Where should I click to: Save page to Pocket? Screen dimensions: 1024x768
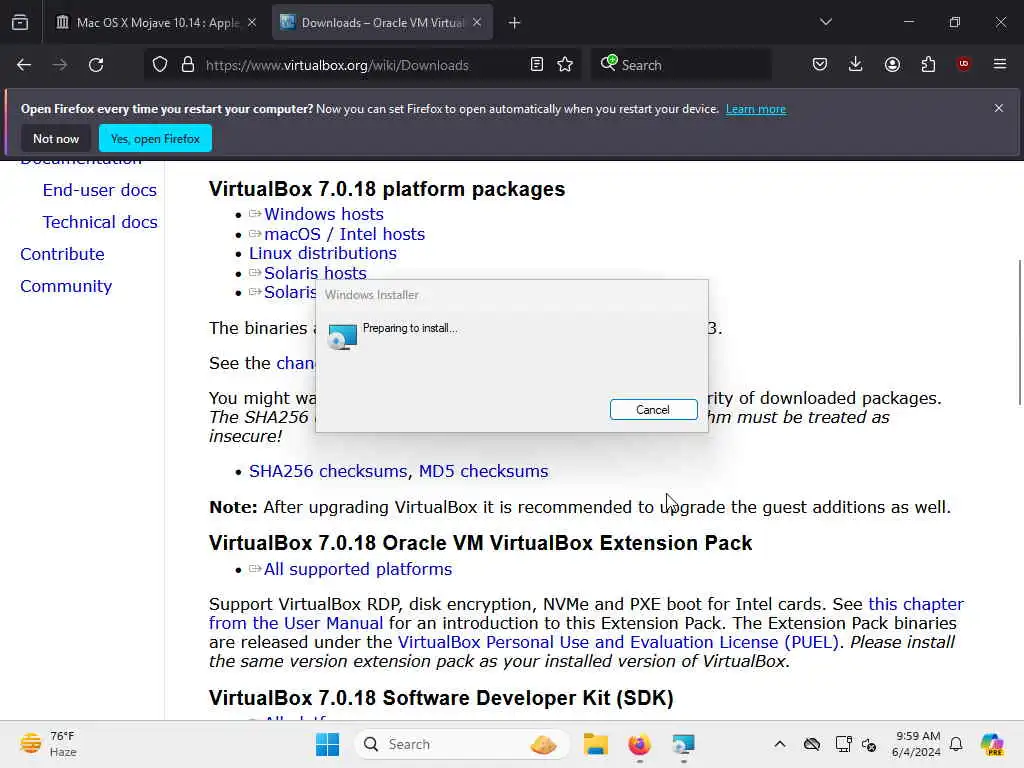pos(820,64)
